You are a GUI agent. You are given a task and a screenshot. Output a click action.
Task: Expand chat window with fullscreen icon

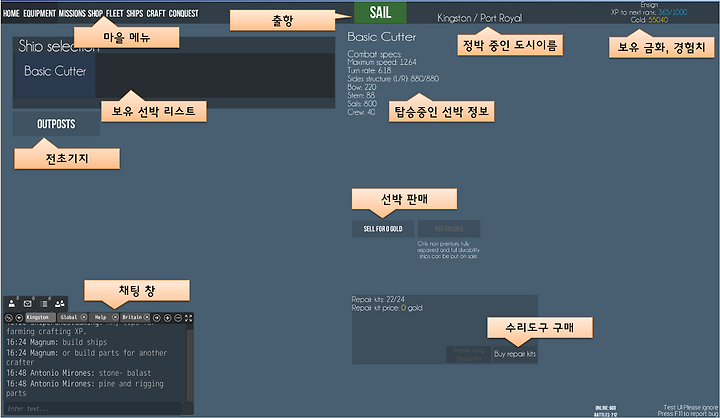pyautogui.click(x=189, y=318)
